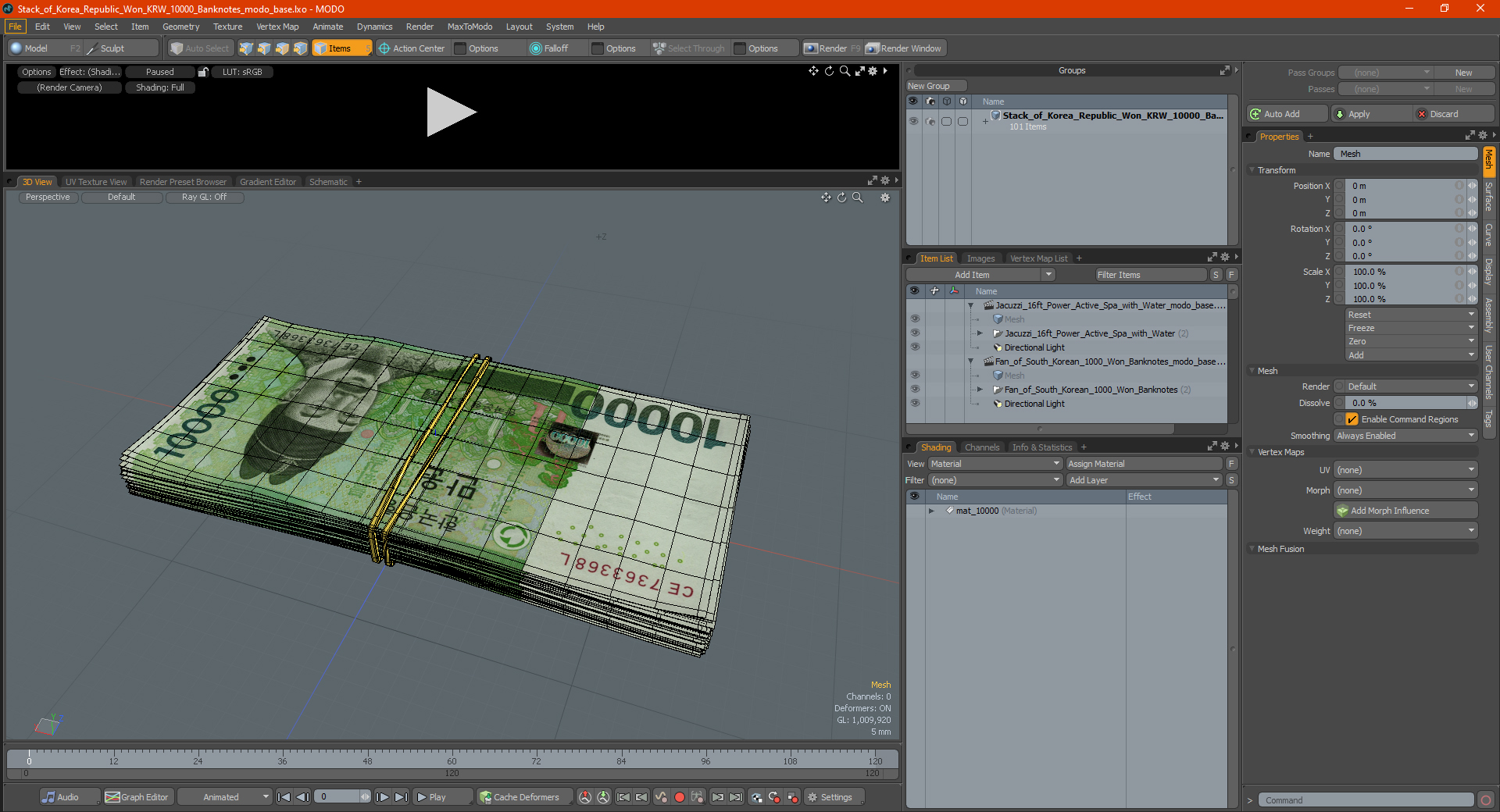The width and height of the screenshot is (1500, 812).
Task: Go to first frame
Action: [x=284, y=797]
